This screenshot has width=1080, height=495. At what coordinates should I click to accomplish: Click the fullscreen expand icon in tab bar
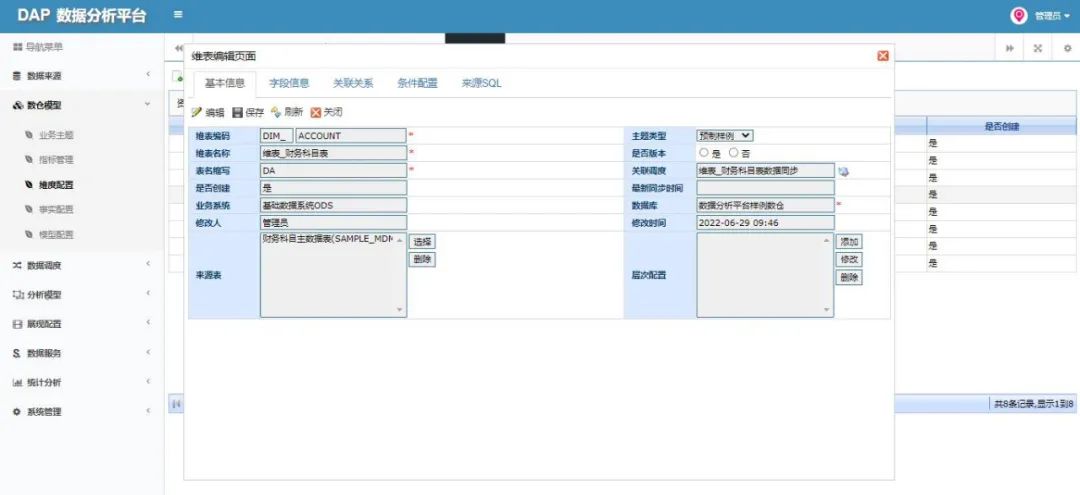pyautogui.click(x=1037, y=49)
